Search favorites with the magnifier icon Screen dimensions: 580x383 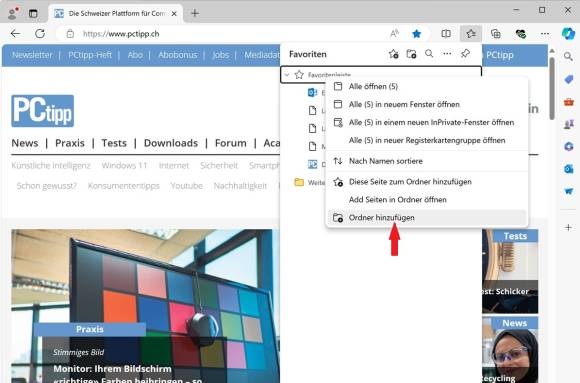(429, 54)
